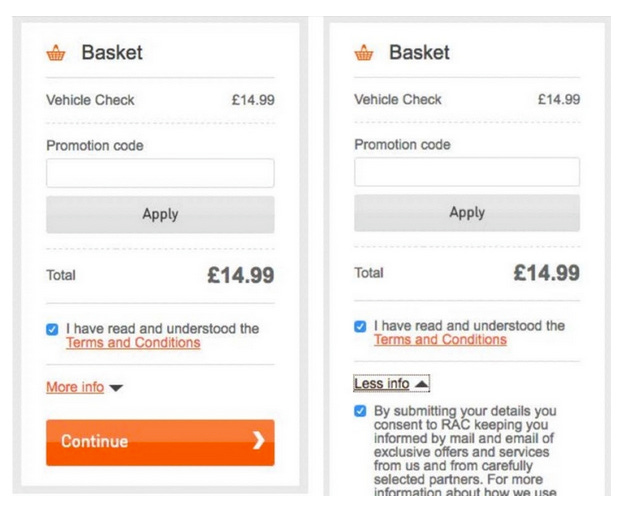Untick the right panel Terms and Conditions checkbox
Screen dimensions: 620x507
coord(360,327)
